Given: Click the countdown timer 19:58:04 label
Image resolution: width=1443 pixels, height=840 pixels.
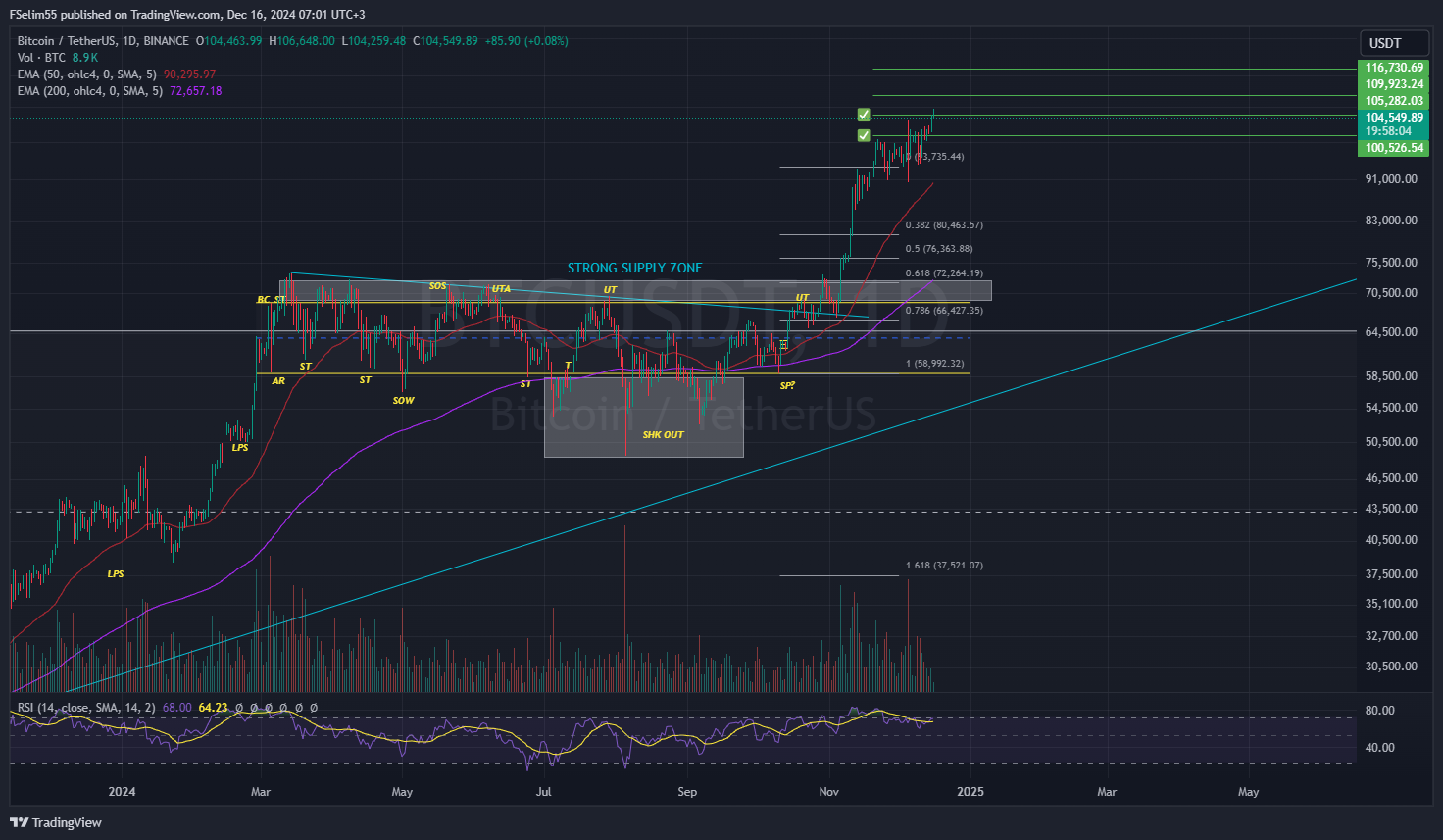Looking at the screenshot, I should pos(1388,131).
